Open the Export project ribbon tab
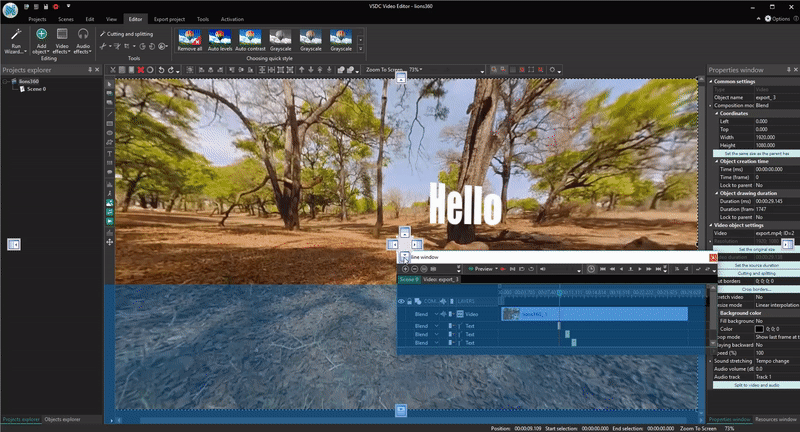This screenshot has height=432, width=800. tap(169, 19)
